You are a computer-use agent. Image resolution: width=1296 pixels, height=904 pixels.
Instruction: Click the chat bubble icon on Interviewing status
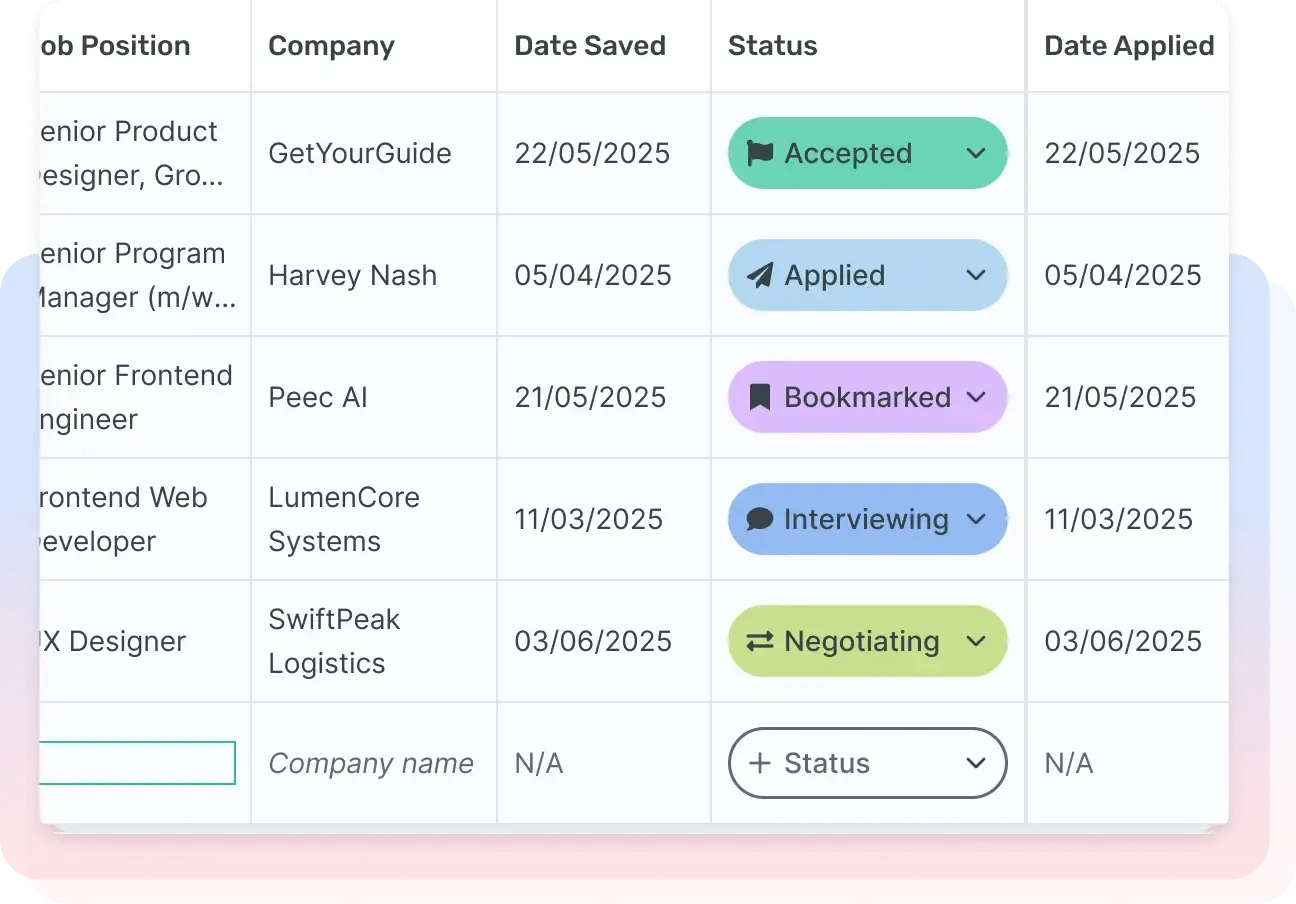(759, 519)
